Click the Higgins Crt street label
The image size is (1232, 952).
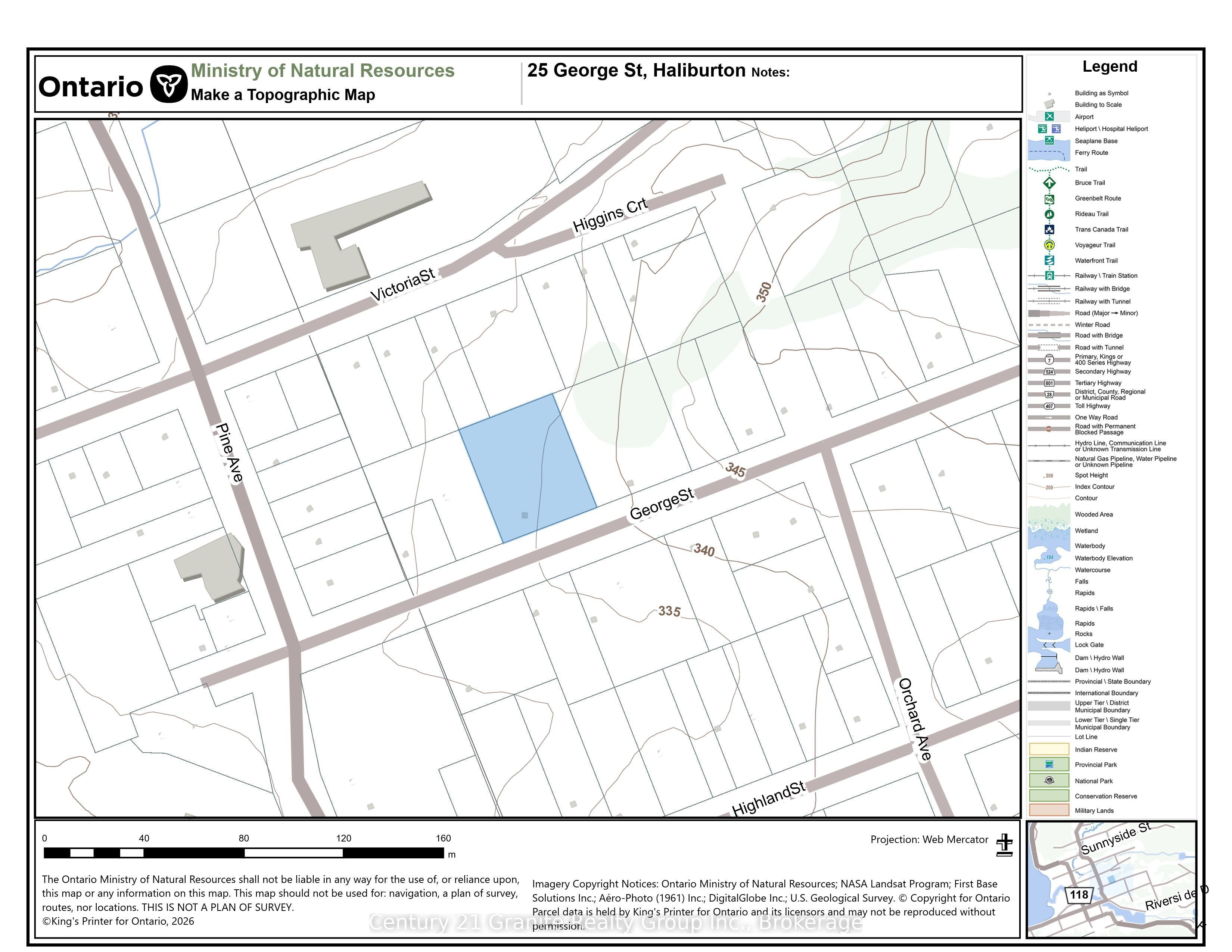[x=610, y=215]
